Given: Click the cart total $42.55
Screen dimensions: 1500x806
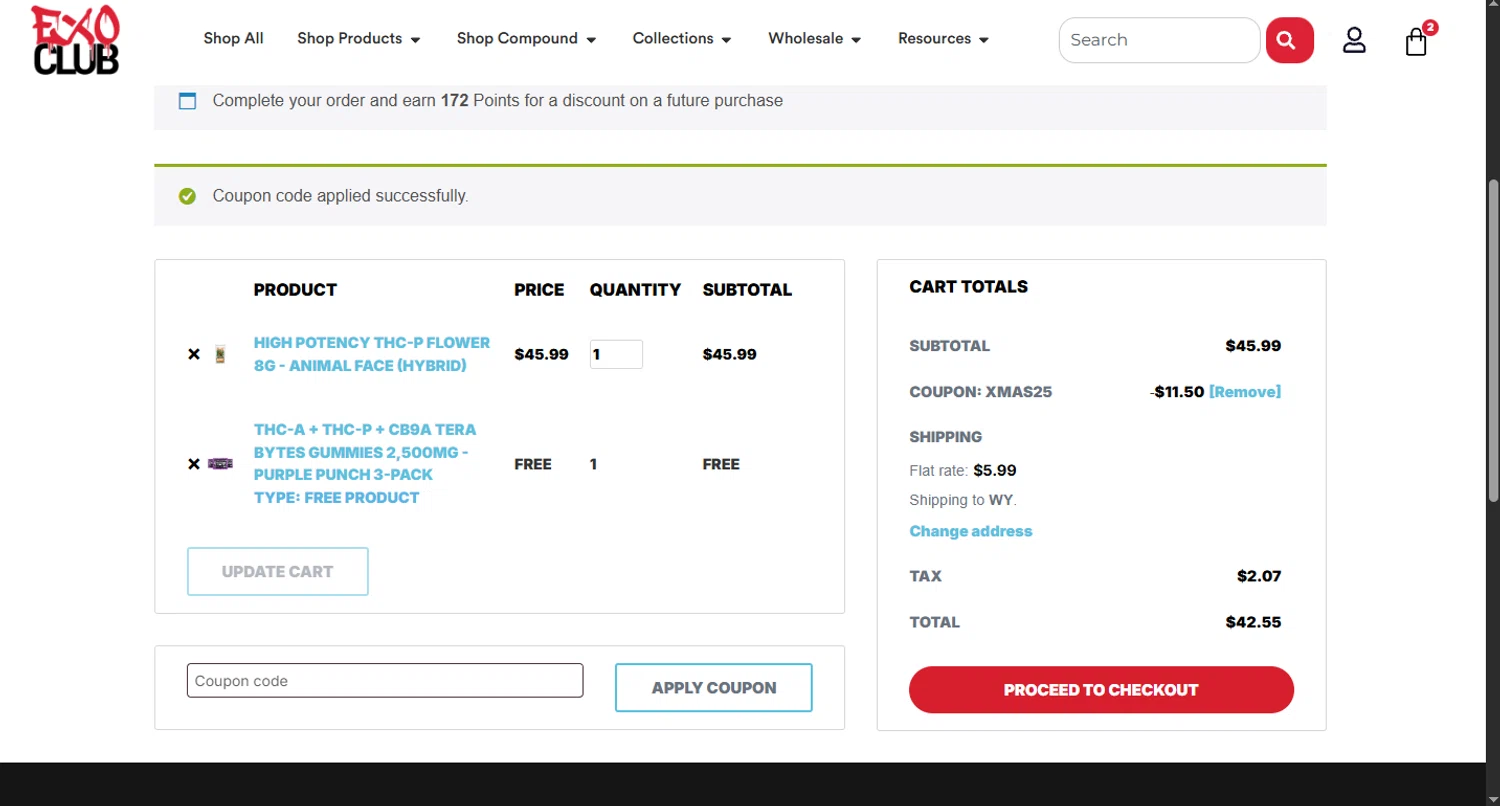Looking at the screenshot, I should coord(1253,622).
